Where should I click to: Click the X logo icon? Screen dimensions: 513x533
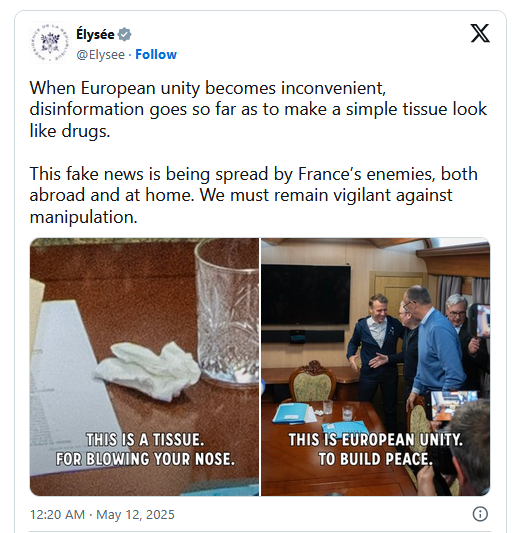coord(480,33)
